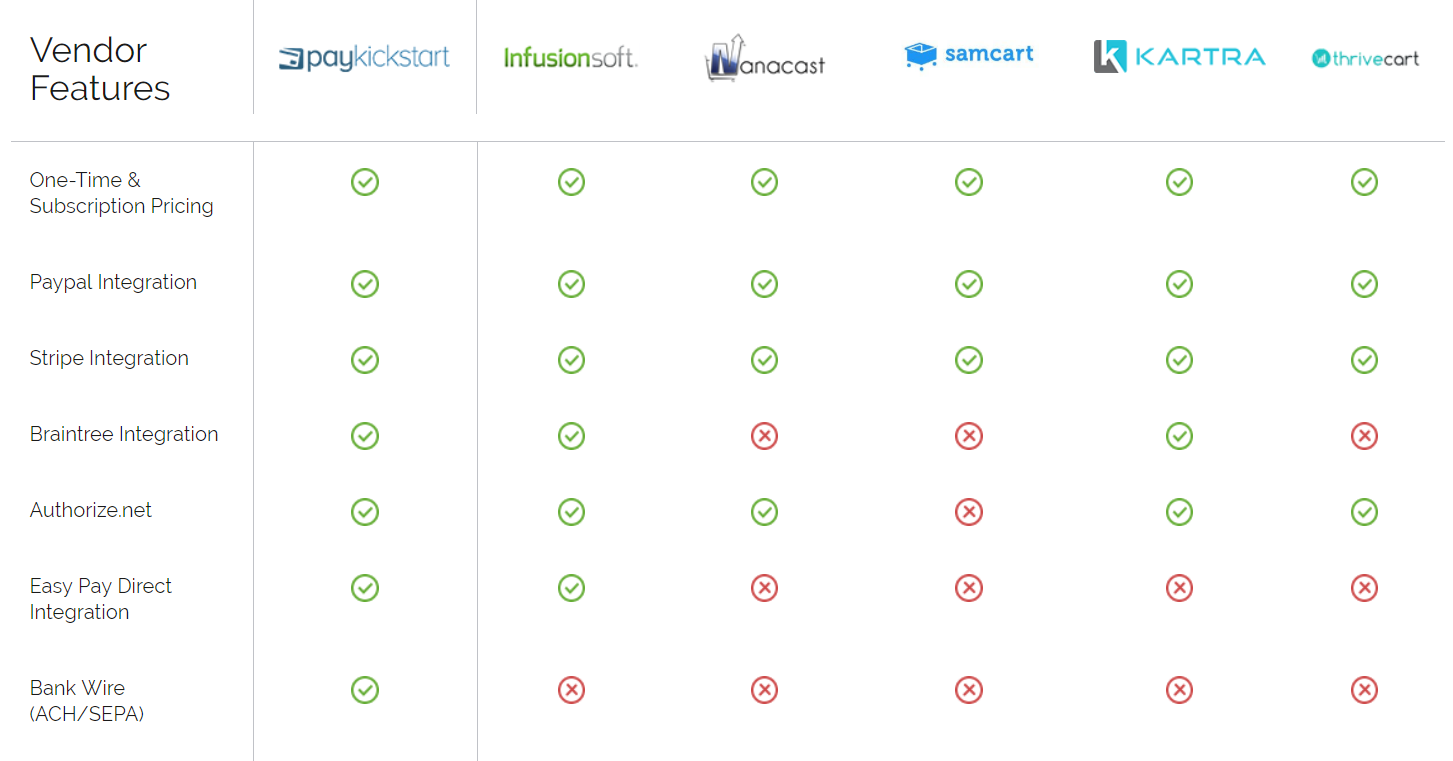Click the One-Time & Subscription Pricing label
Screen dimensions: 1453x761
point(121,193)
